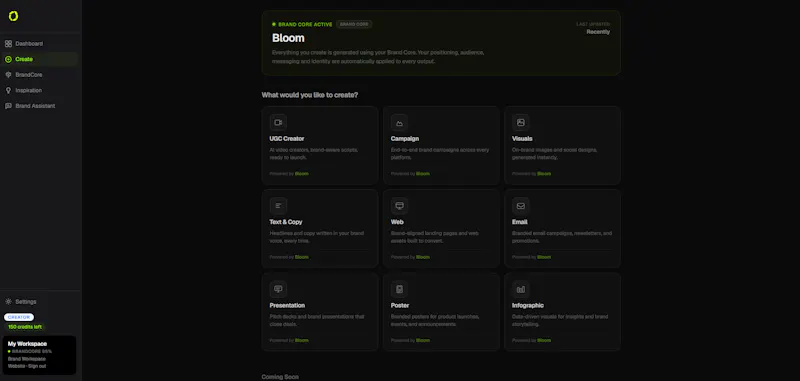The width and height of the screenshot is (800, 381).
Task: Click the Visuals image icon
Action: (520, 122)
